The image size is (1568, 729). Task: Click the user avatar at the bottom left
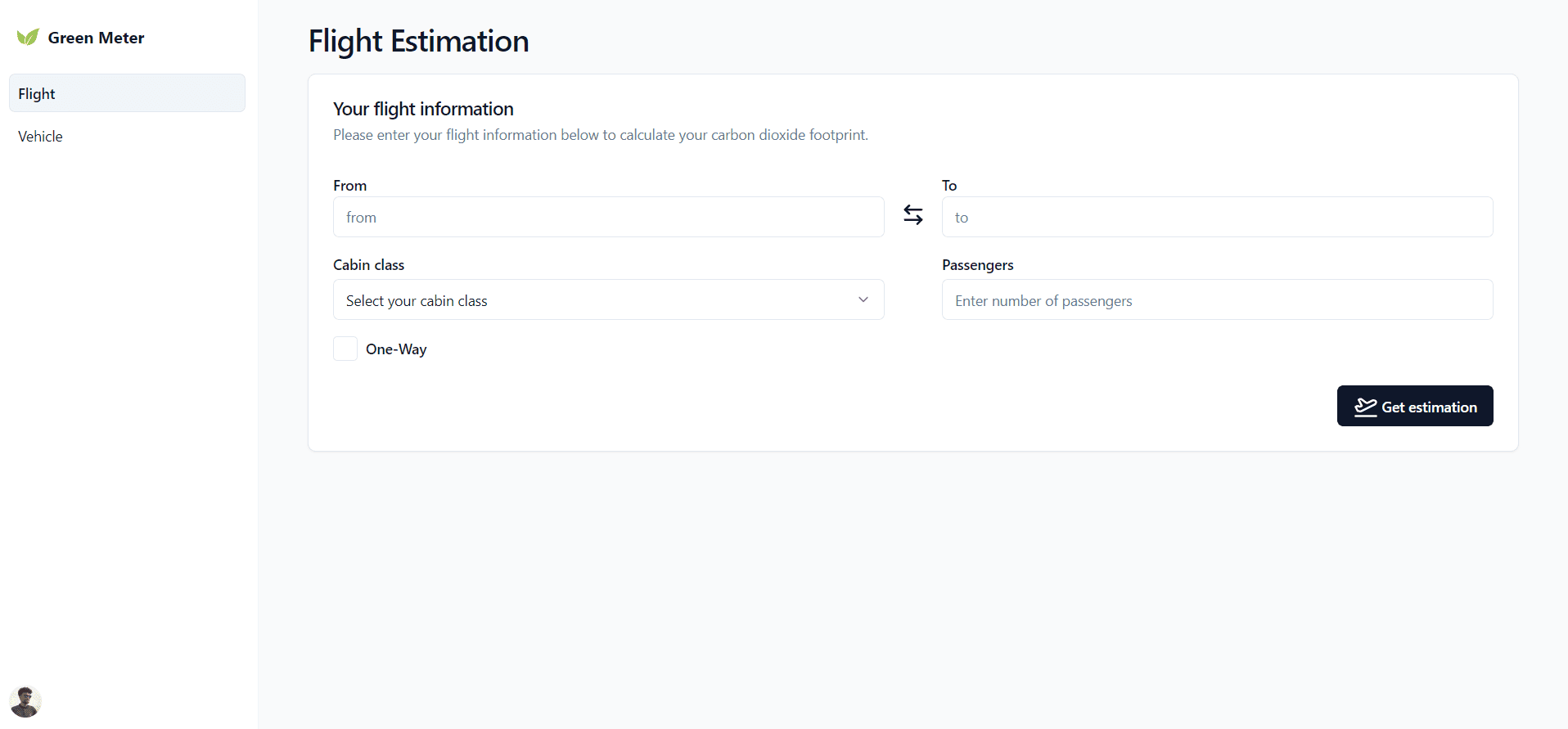click(x=25, y=701)
